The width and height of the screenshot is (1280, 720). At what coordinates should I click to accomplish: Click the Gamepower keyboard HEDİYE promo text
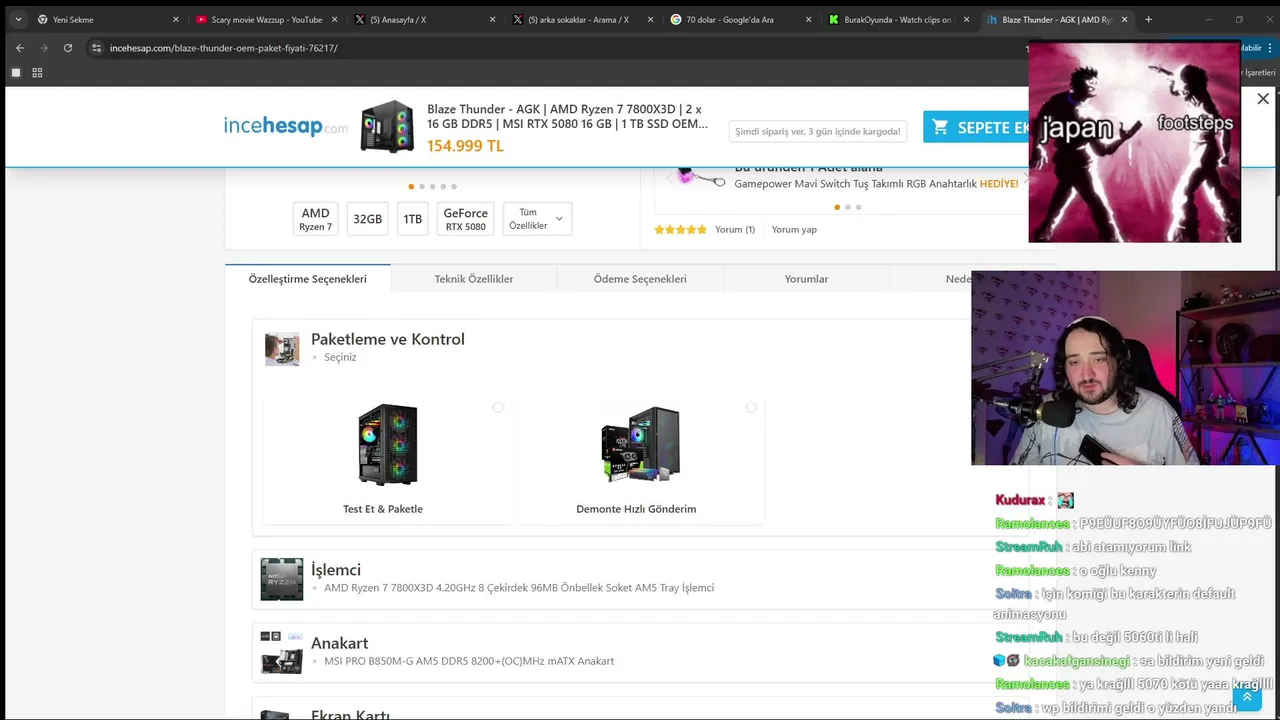coord(876,184)
